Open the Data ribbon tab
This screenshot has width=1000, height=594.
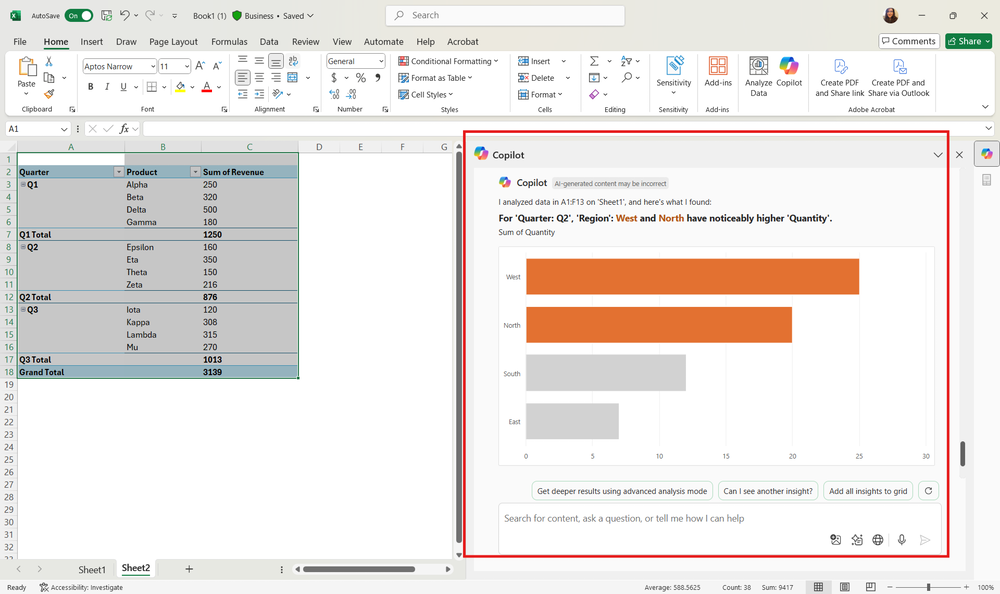(268, 41)
